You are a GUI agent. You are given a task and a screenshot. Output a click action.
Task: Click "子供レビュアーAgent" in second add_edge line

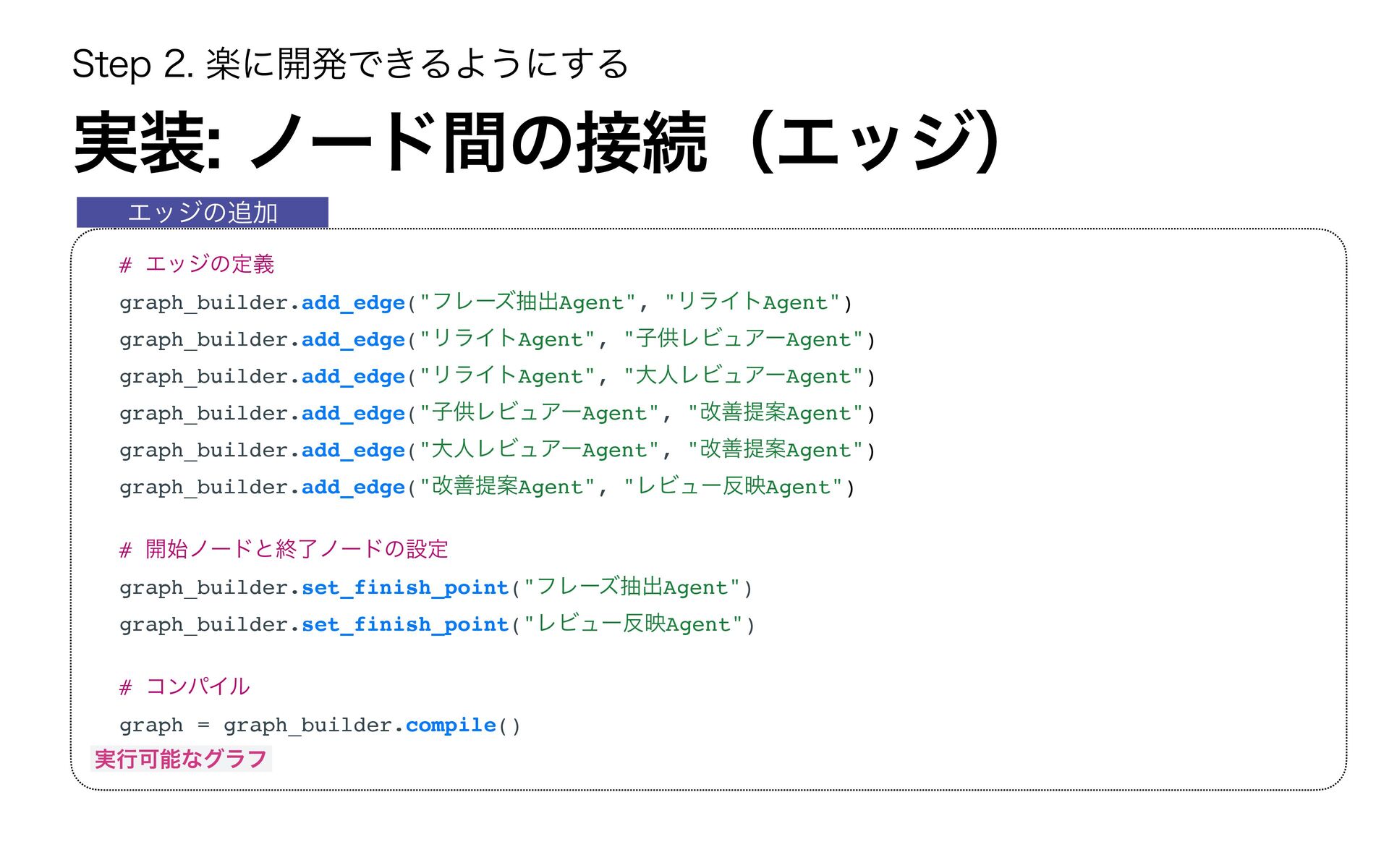point(744,339)
